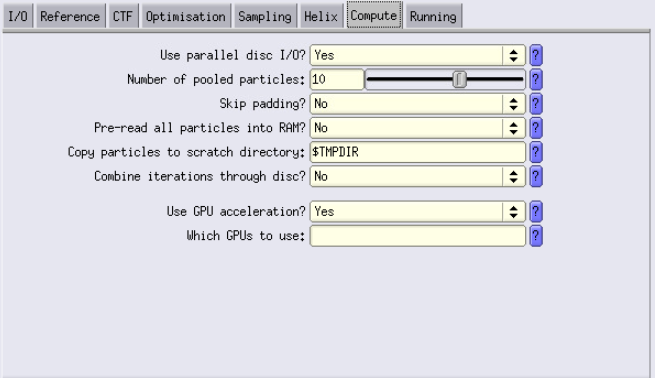The width and height of the screenshot is (655, 378).
Task: Open help for Copy particles to scratch directory
Action: (536, 152)
